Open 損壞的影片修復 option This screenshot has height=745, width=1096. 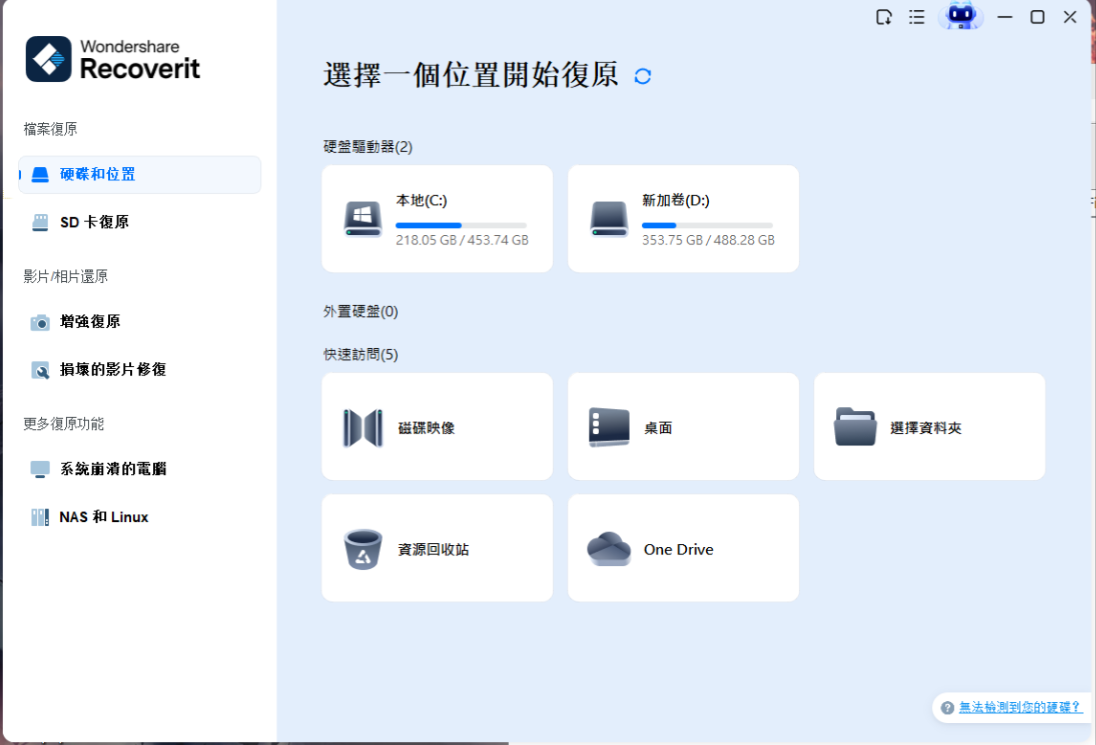pos(140,370)
